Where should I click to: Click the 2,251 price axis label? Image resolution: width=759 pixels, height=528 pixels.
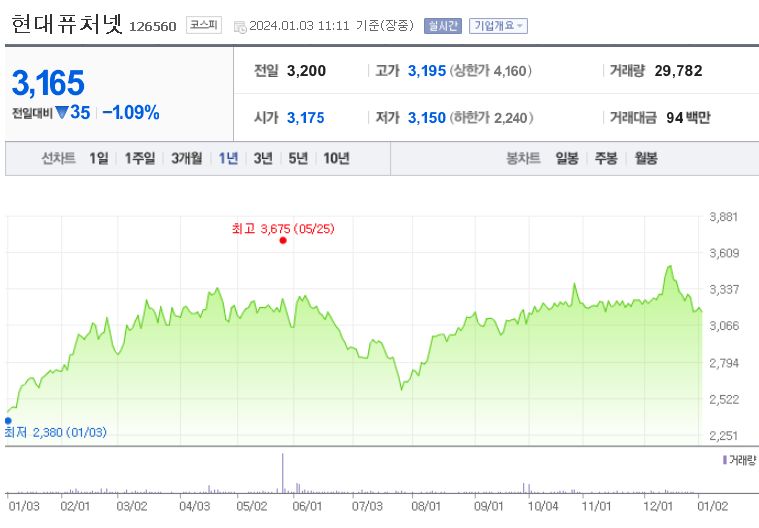724,436
